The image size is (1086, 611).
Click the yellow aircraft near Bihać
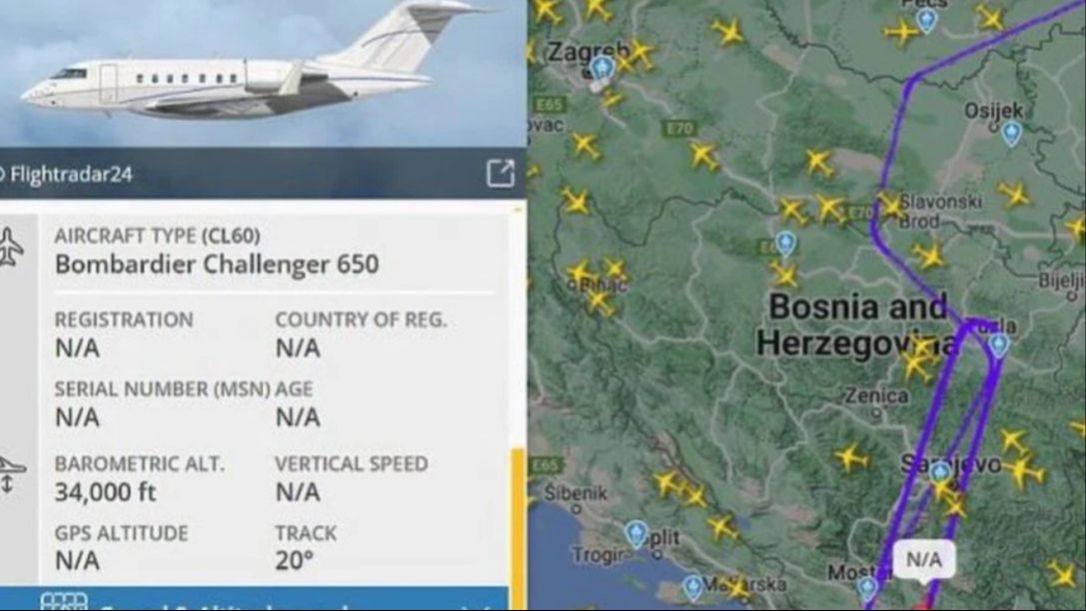coord(600,301)
